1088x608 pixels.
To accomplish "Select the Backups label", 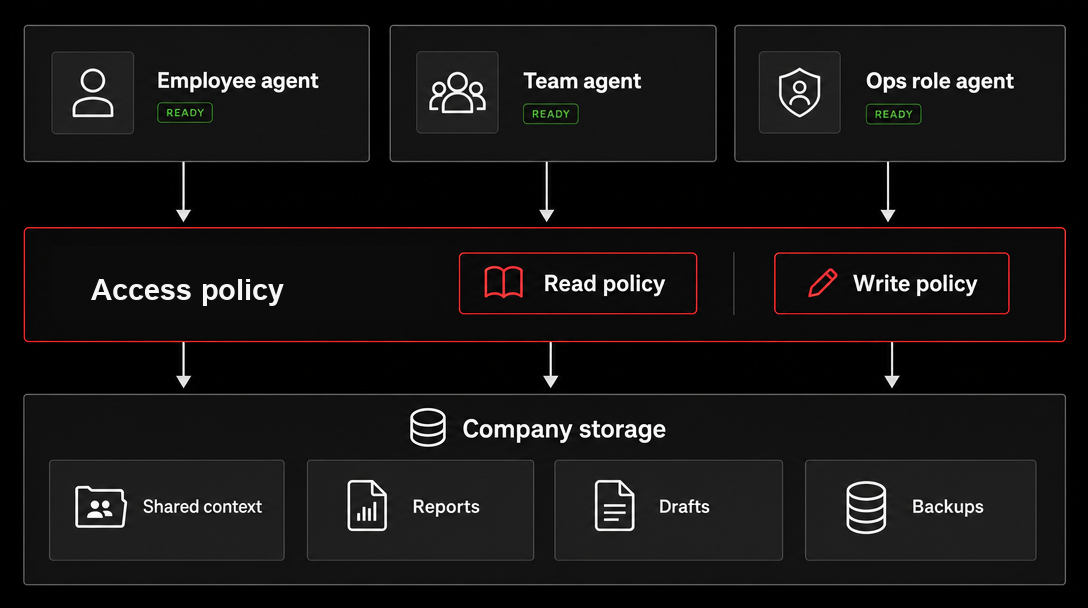I will tap(947, 507).
